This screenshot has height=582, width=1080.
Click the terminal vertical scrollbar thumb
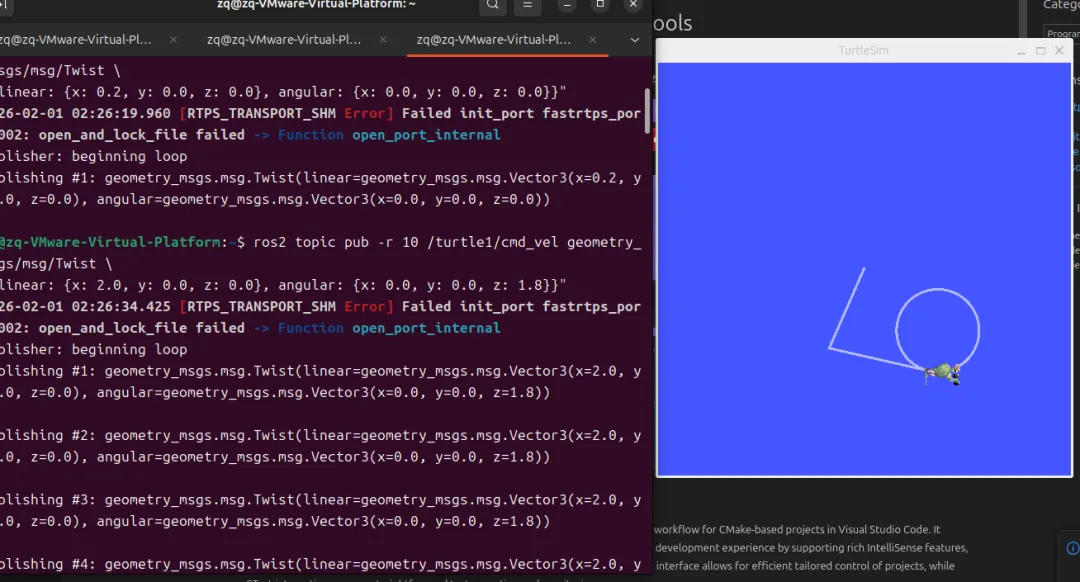(x=647, y=111)
